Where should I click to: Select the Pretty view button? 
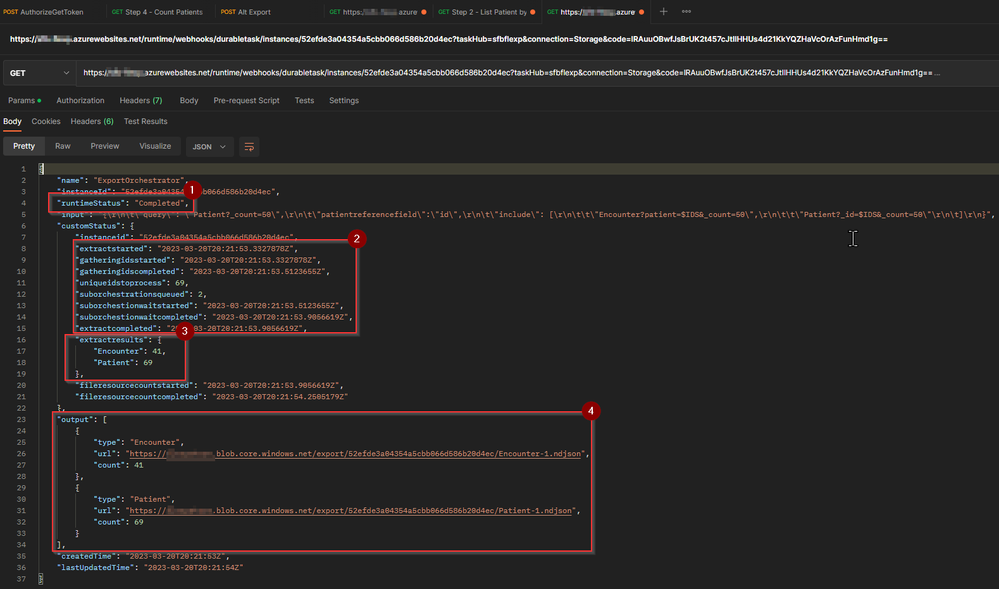pos(24,147)
